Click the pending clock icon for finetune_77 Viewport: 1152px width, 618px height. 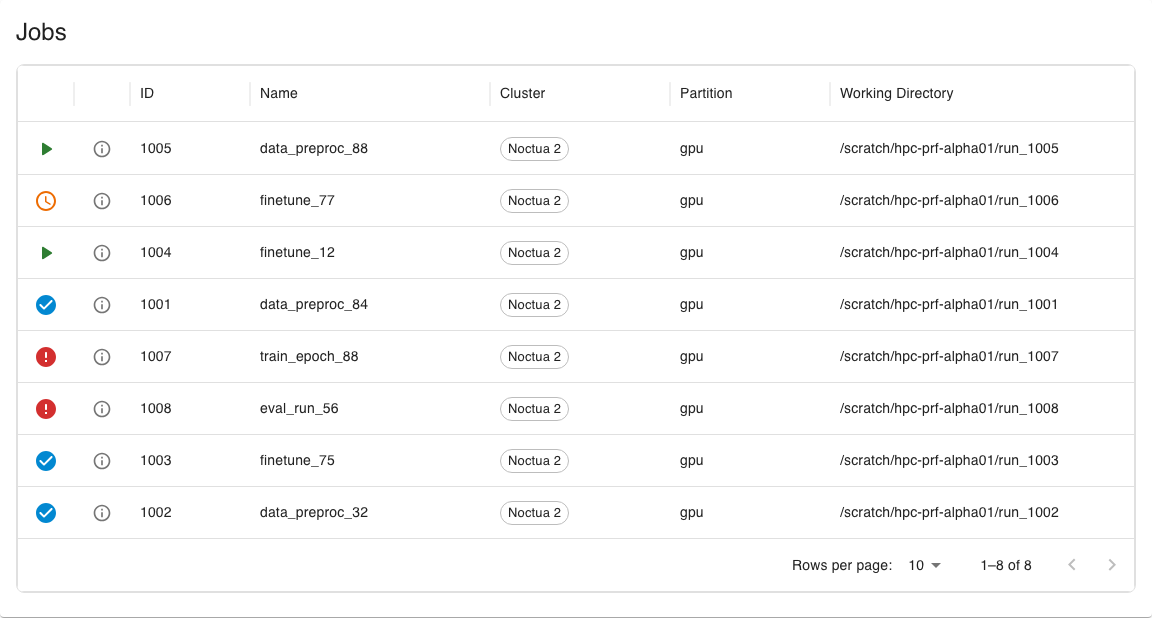[x=46, y=201]
